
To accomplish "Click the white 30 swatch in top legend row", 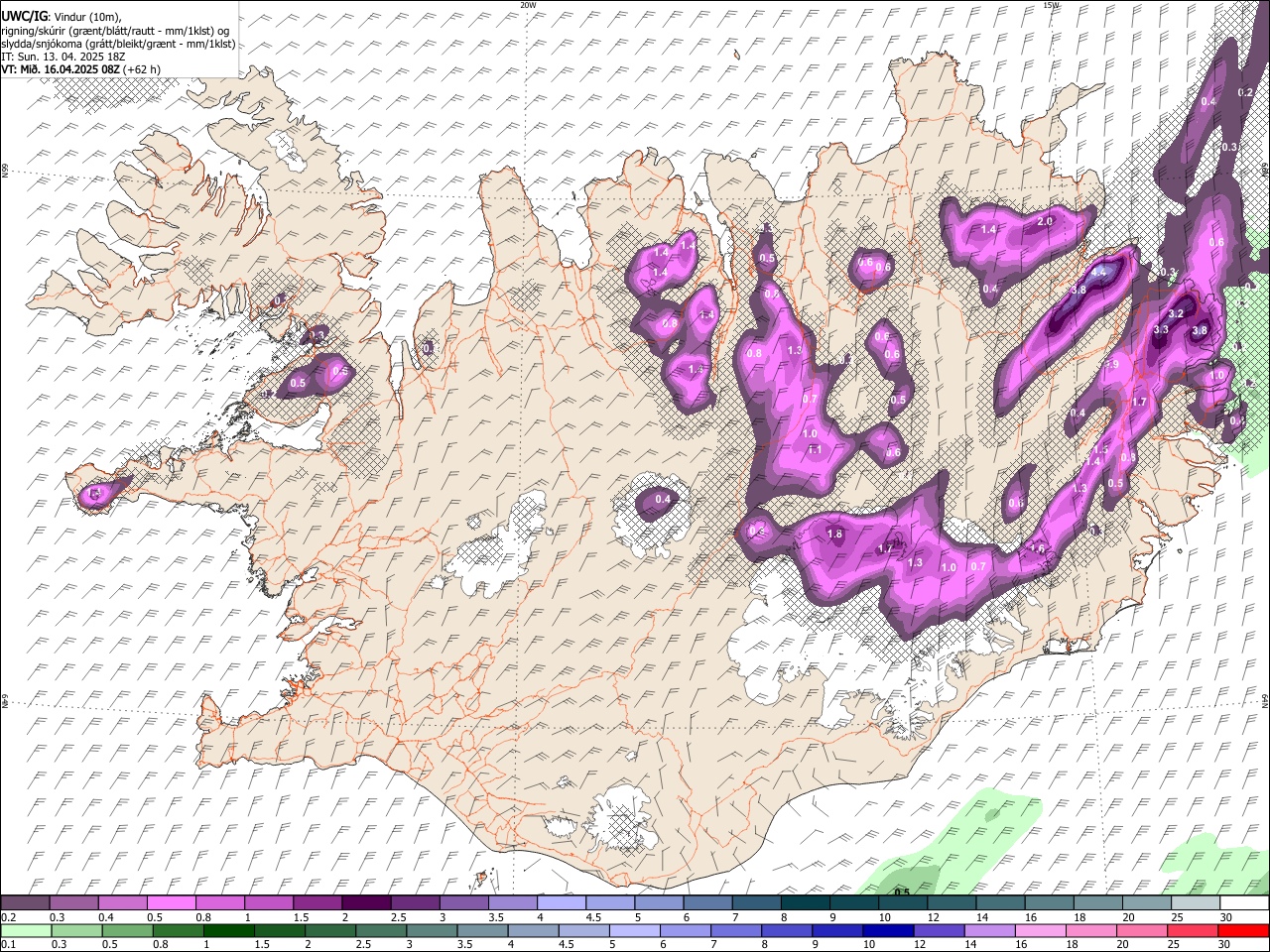I will tap(1243, 902).
